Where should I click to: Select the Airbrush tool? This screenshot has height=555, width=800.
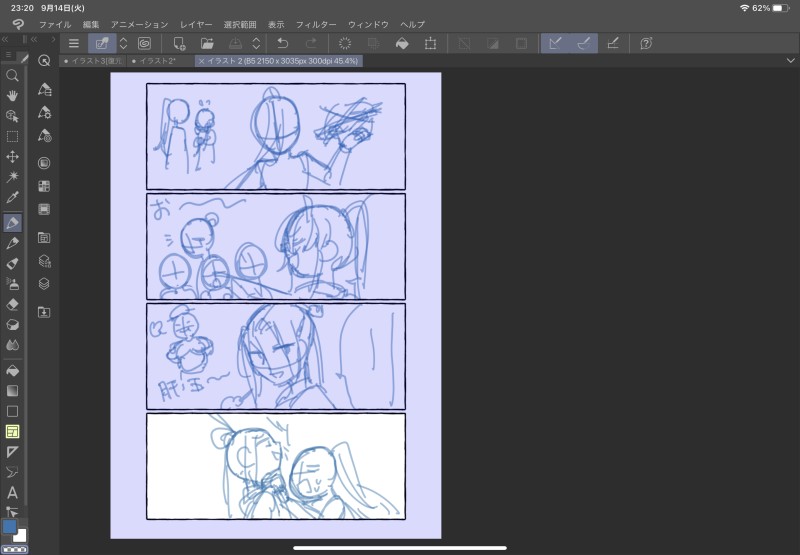point(12,284)
